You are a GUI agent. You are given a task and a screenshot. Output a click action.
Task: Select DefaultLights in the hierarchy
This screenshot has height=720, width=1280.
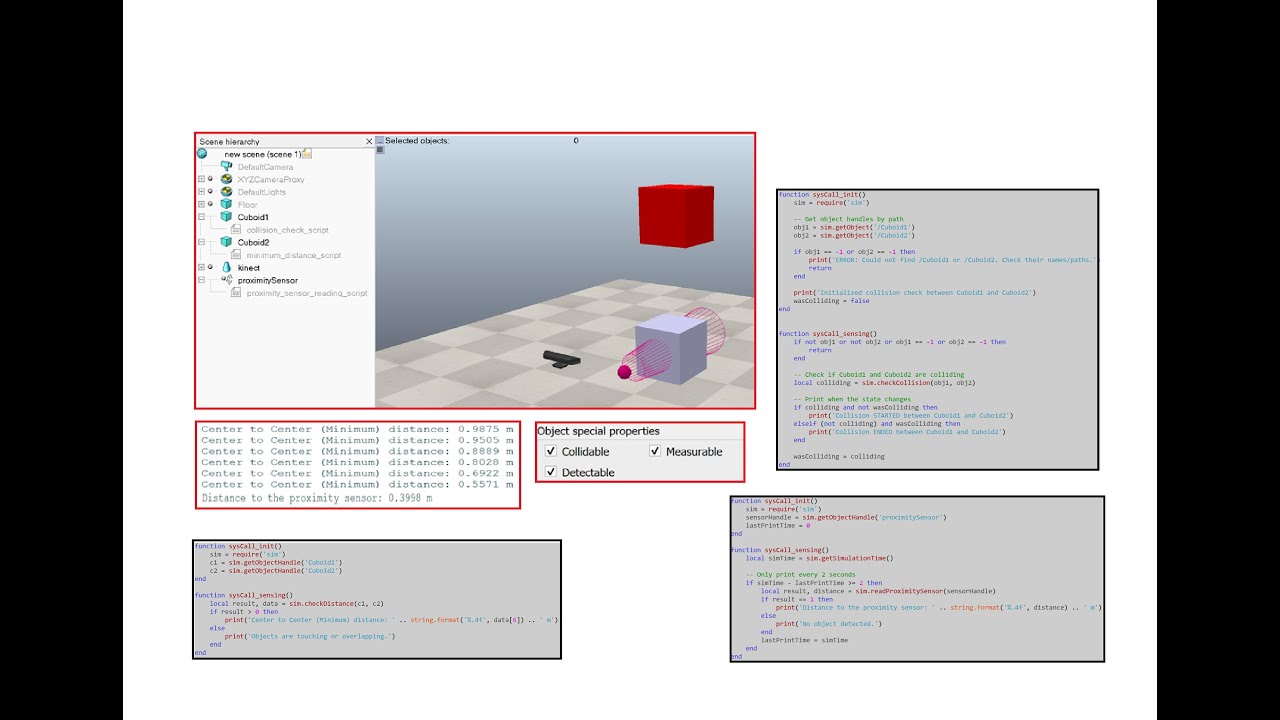pos(261,192)
